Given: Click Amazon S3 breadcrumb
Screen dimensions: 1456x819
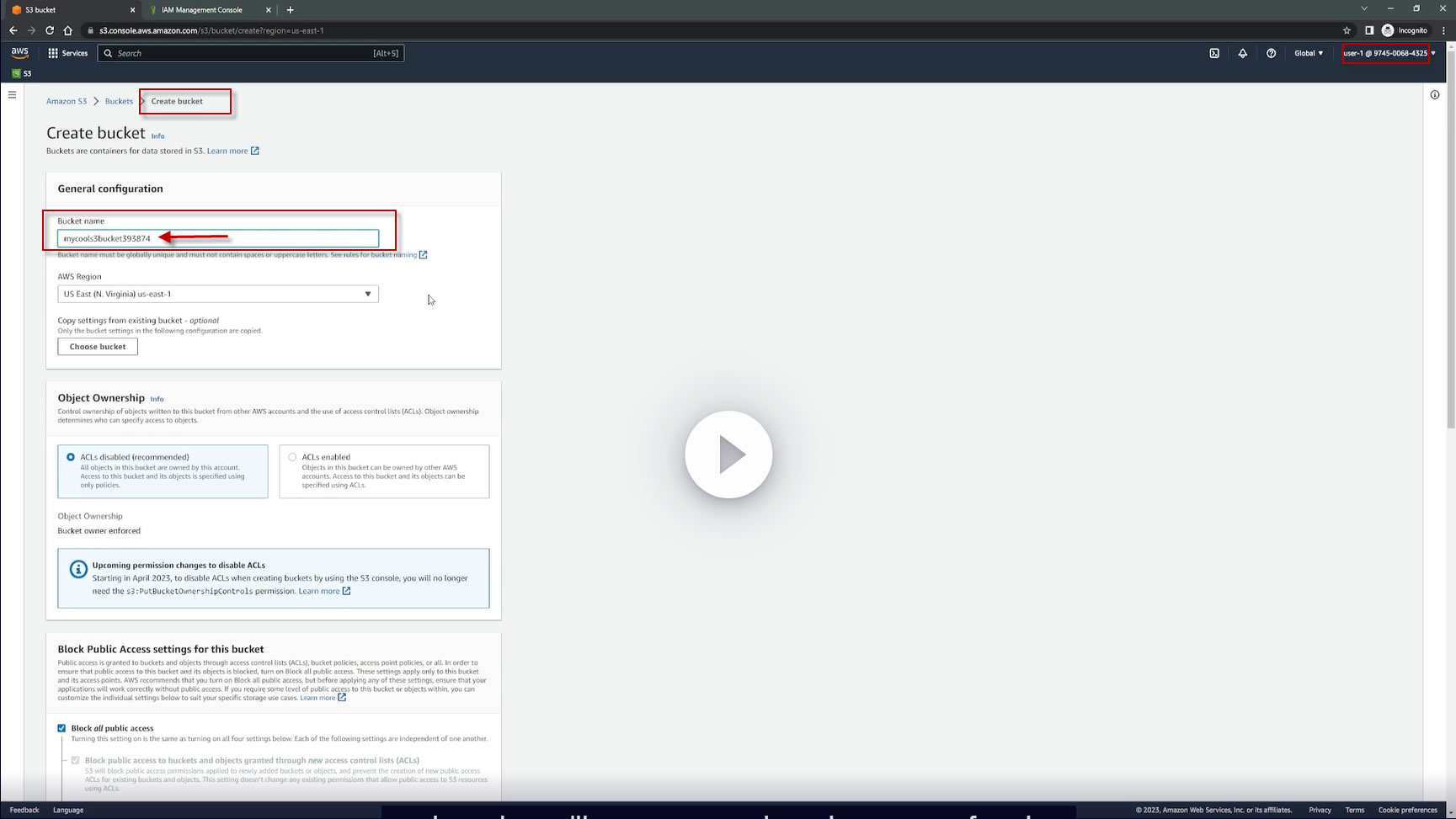Looking at the screenshot, I should tap(67, 101).
